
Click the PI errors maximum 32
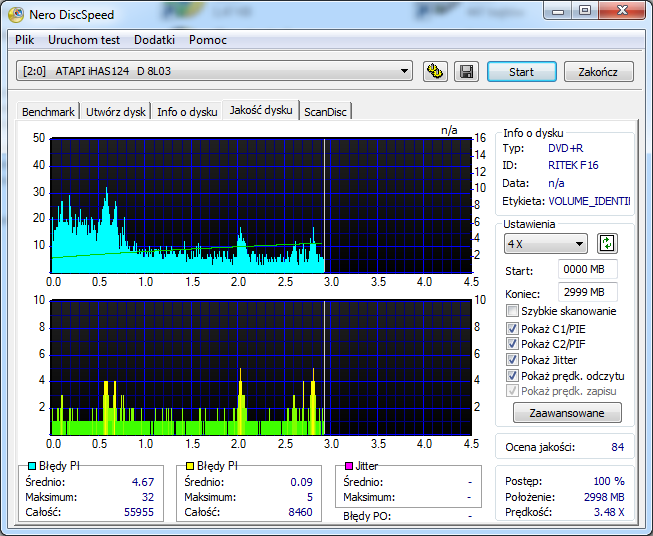[147, 497]
